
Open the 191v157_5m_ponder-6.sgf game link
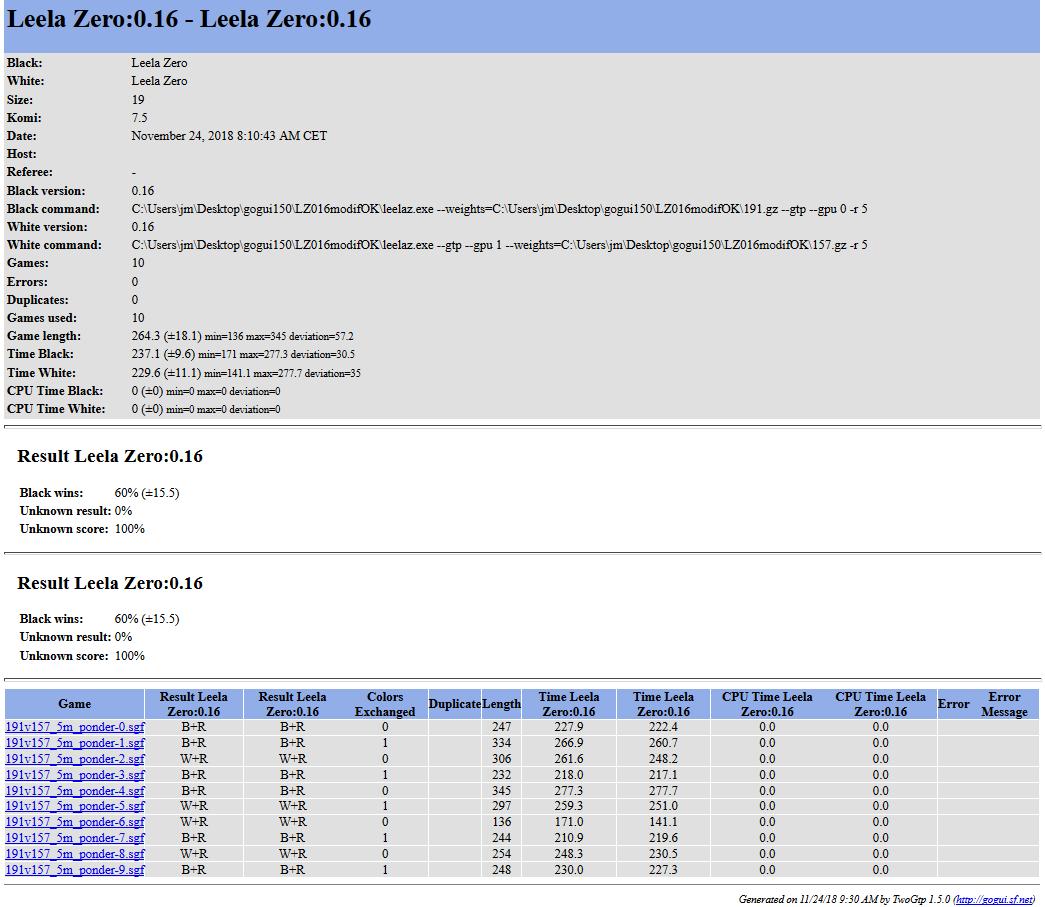75,822
